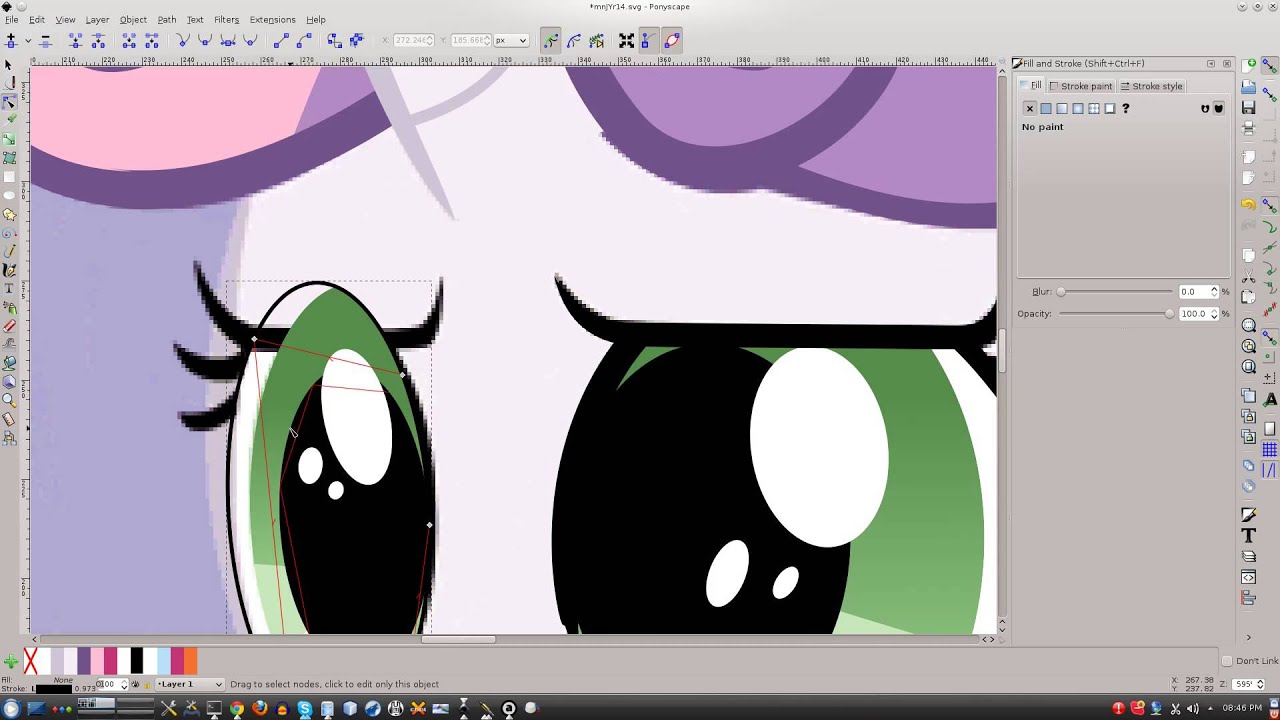1280x720 pixels.
Task: Choose No paint X button
Action: point(1030,108)
